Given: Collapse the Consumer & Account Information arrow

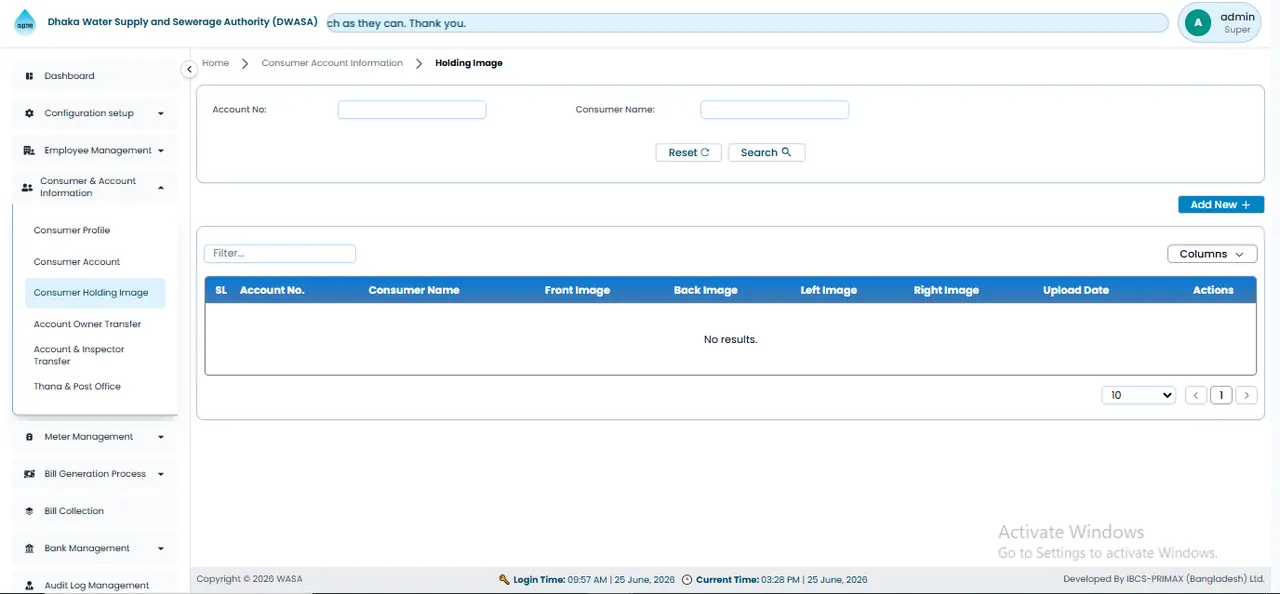Looking at the screenshot, I should pos(161,187).
